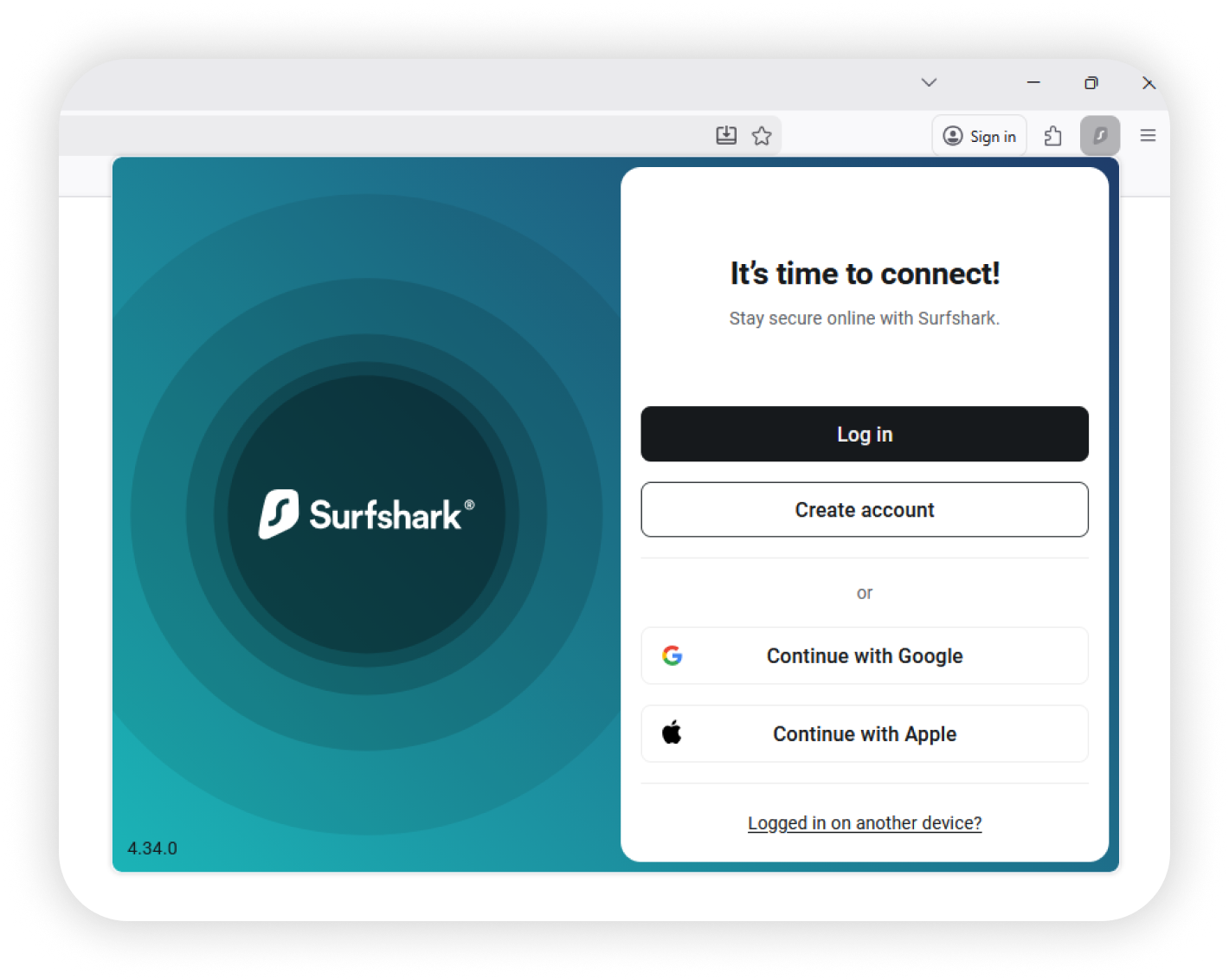Open the Logged in on another device link
Image resolution: width=1229 pixels, height=980 pixels.
[865, 822]
